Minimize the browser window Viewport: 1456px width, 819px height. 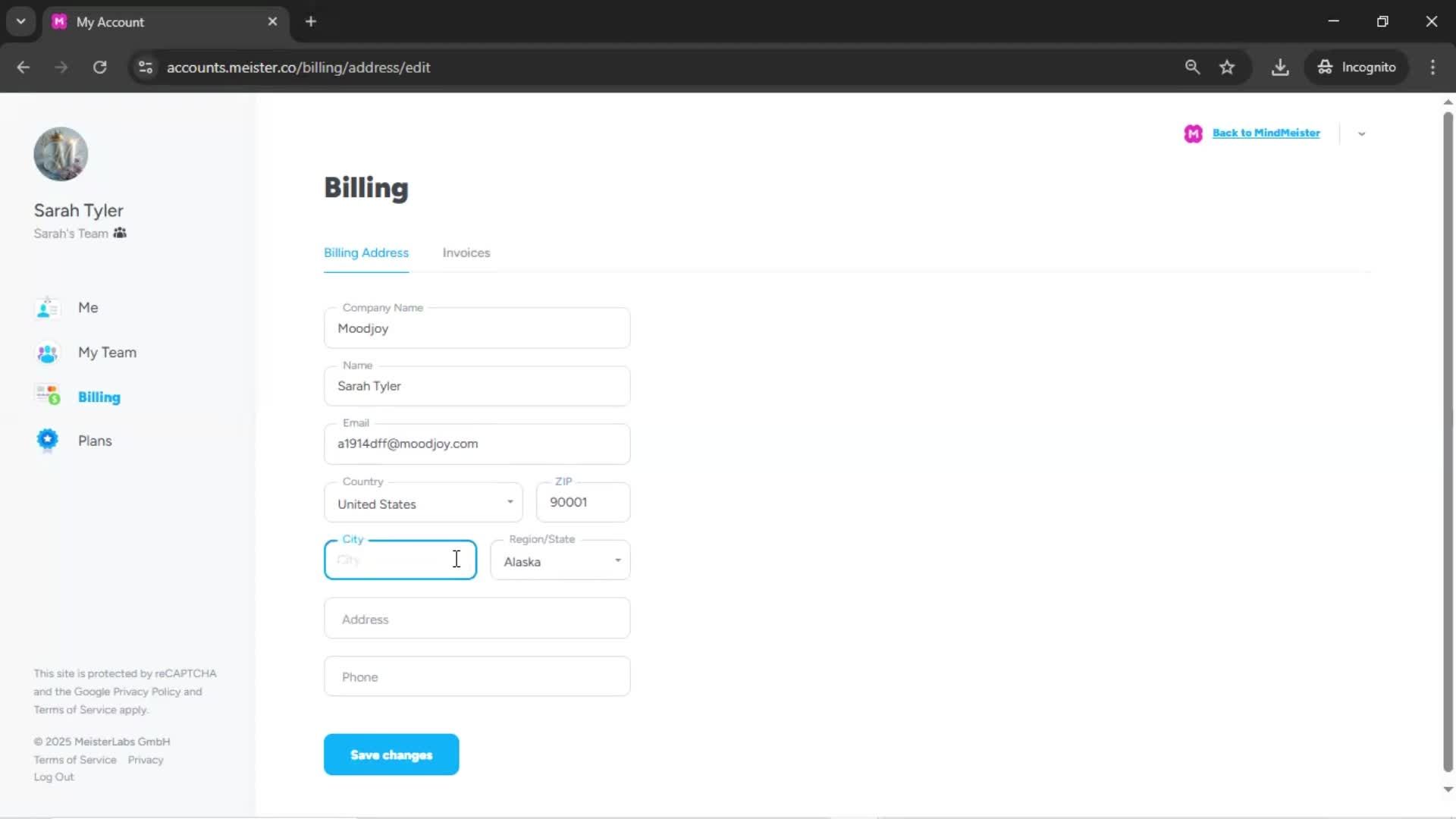coord(1334,21)
